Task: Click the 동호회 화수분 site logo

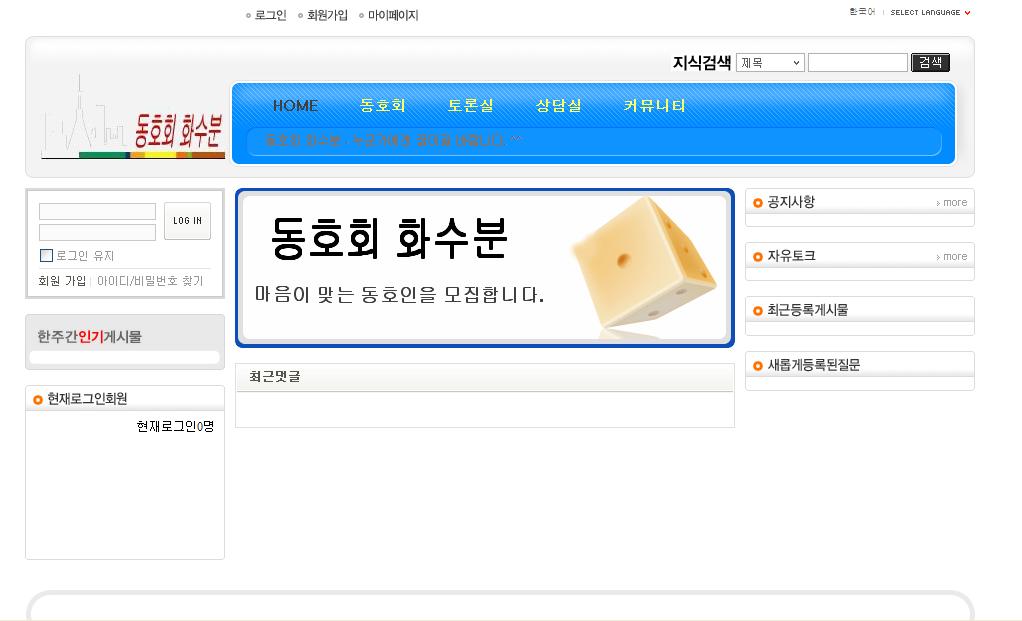Action: (x=133, y=119)
